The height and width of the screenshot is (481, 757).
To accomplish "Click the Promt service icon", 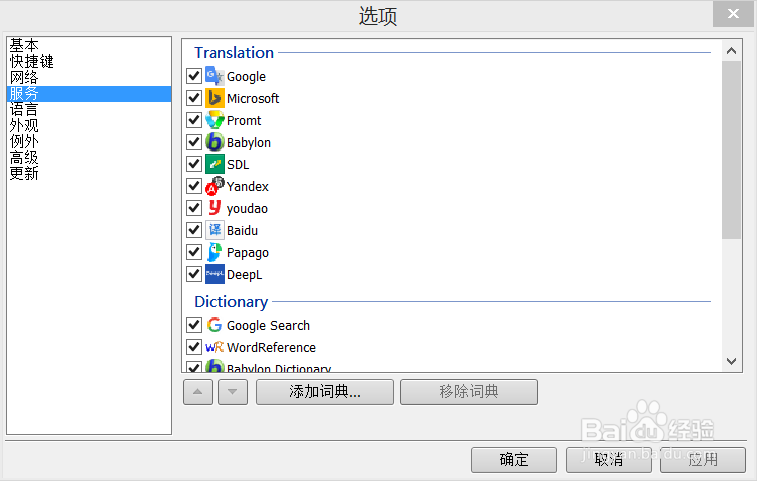I will click(x=215, y=120).
